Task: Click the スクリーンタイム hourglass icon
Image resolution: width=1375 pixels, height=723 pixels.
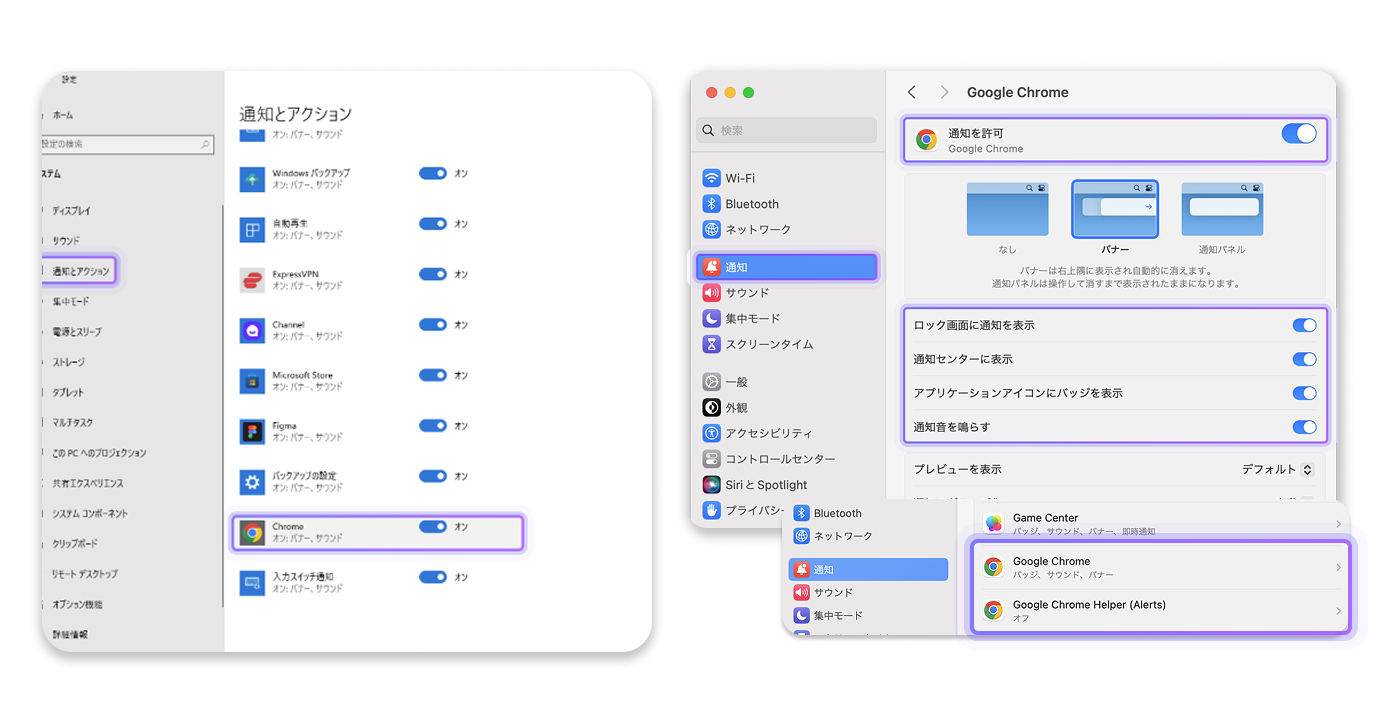Action: (x=712, y=344)
